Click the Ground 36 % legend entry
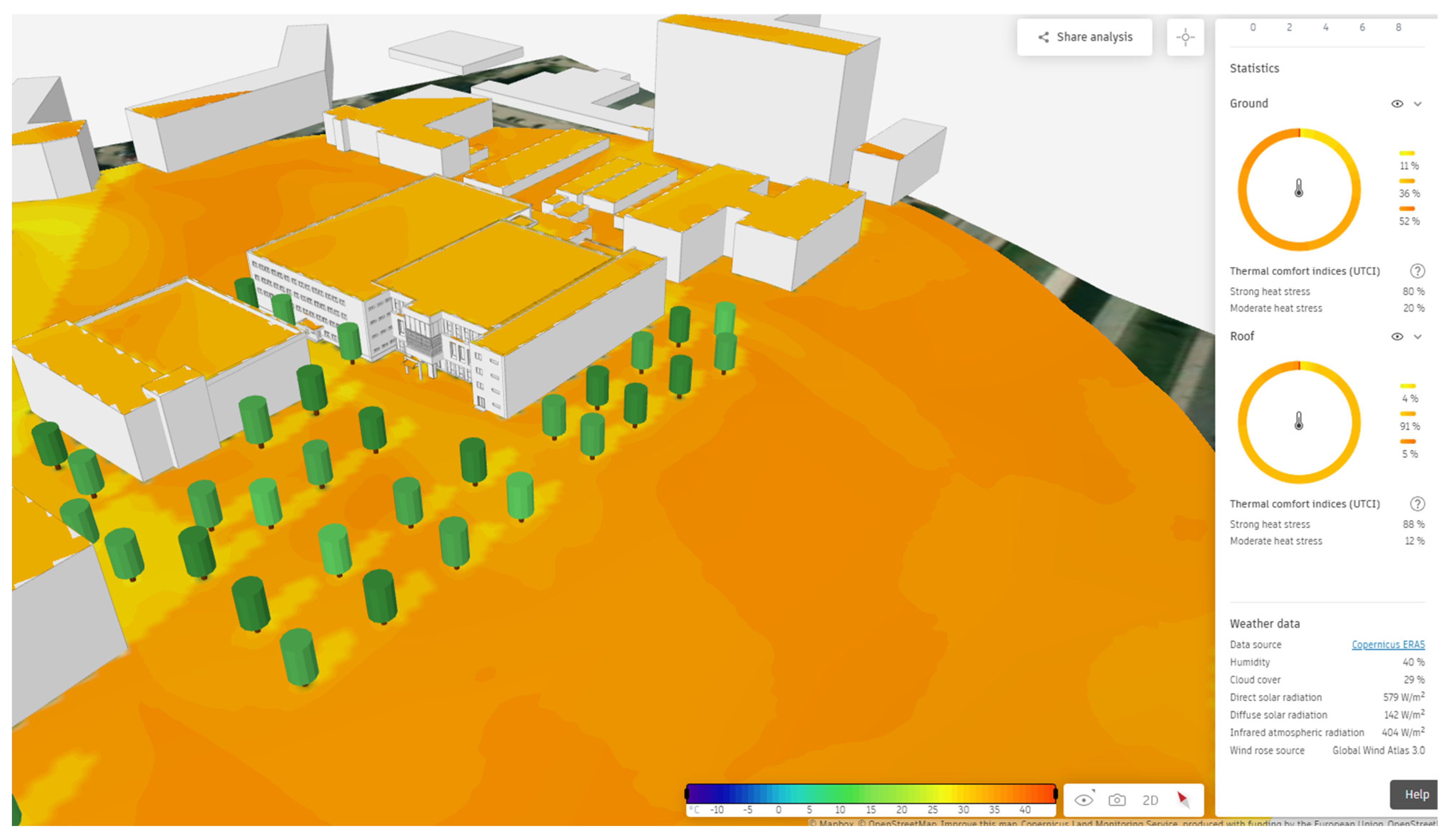The width and height of the screenshot is (1454, 840). (x=1408, y=187)
